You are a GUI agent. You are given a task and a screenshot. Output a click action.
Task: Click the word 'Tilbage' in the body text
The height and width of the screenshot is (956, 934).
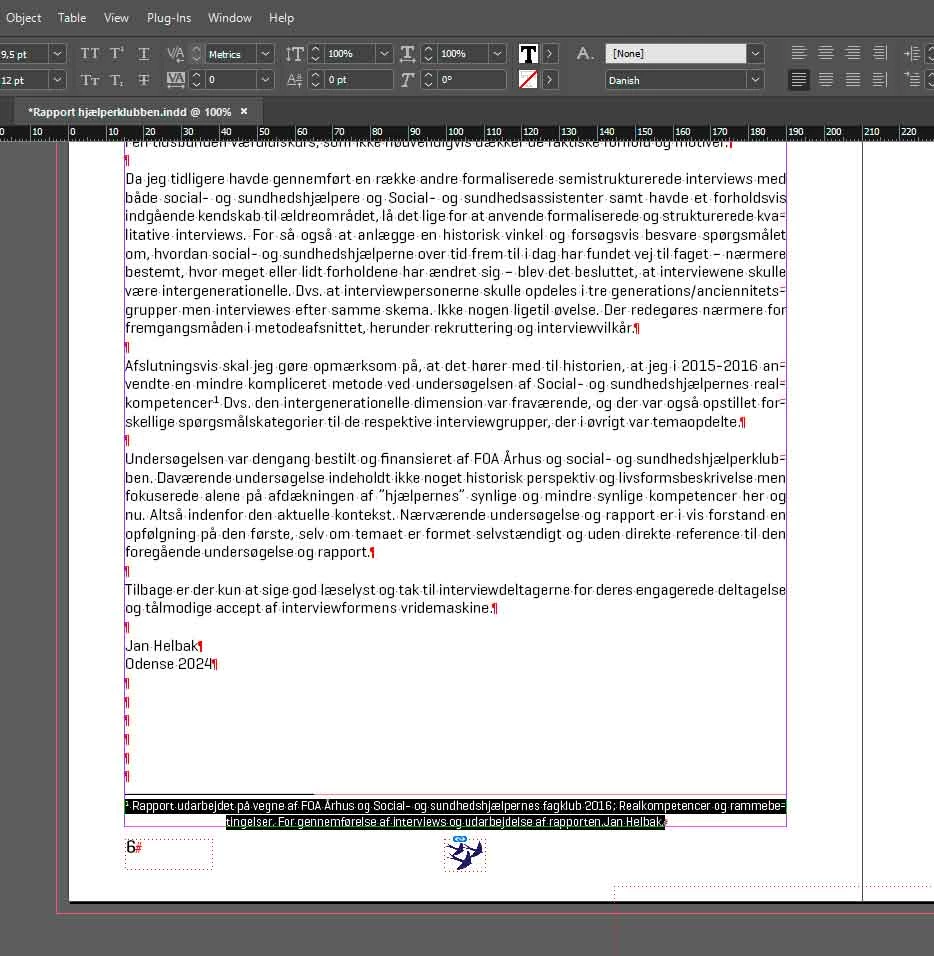pos(149,590)
